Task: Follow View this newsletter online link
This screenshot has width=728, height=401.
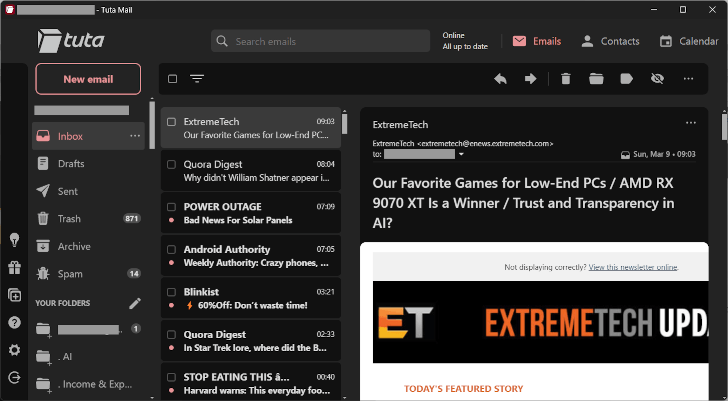Action: click(x=633, y=267)
